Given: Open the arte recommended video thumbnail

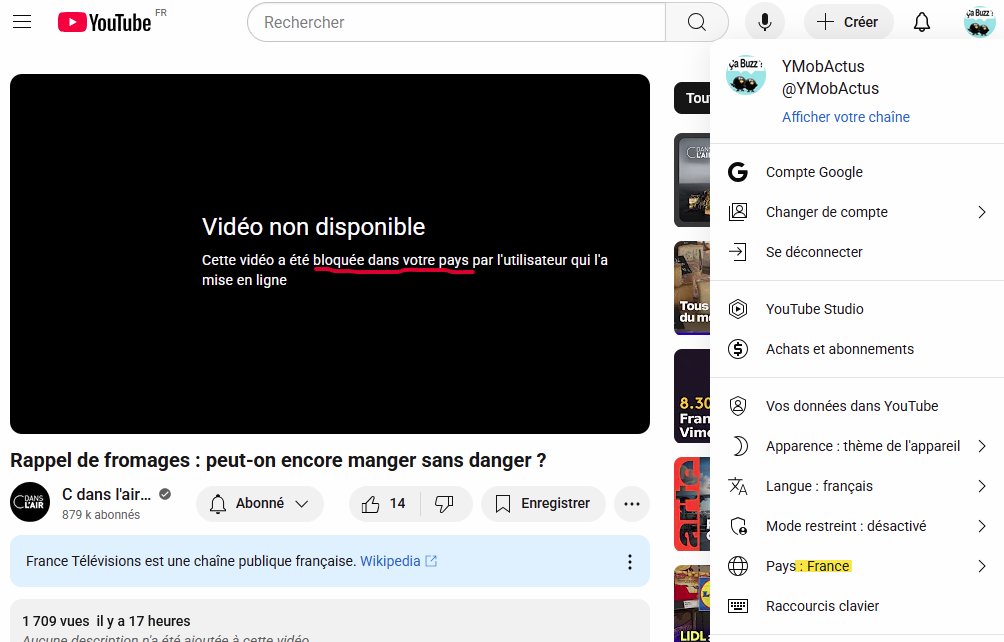Looking at the screenshot, I should tap(692, 504).
